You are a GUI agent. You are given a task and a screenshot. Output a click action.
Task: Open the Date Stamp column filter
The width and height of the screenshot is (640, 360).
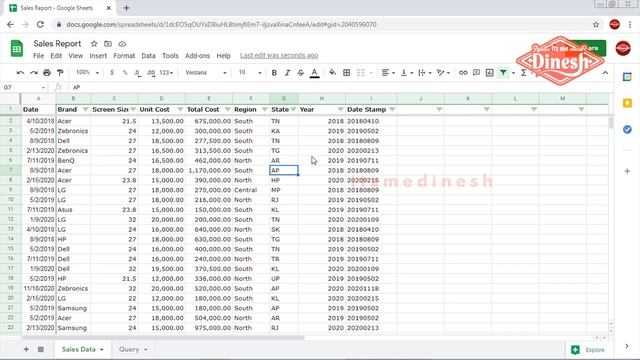point(392,109)
